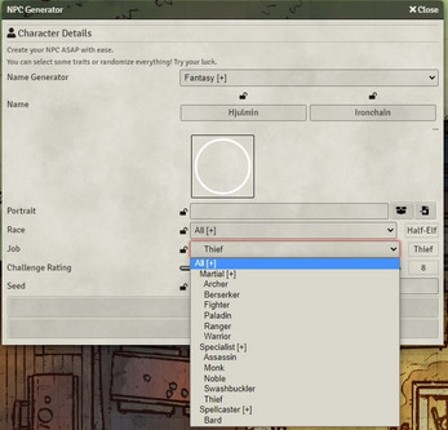Choose Assassin from job list
The image size is (448, 430).
click(x=295, y=357)
